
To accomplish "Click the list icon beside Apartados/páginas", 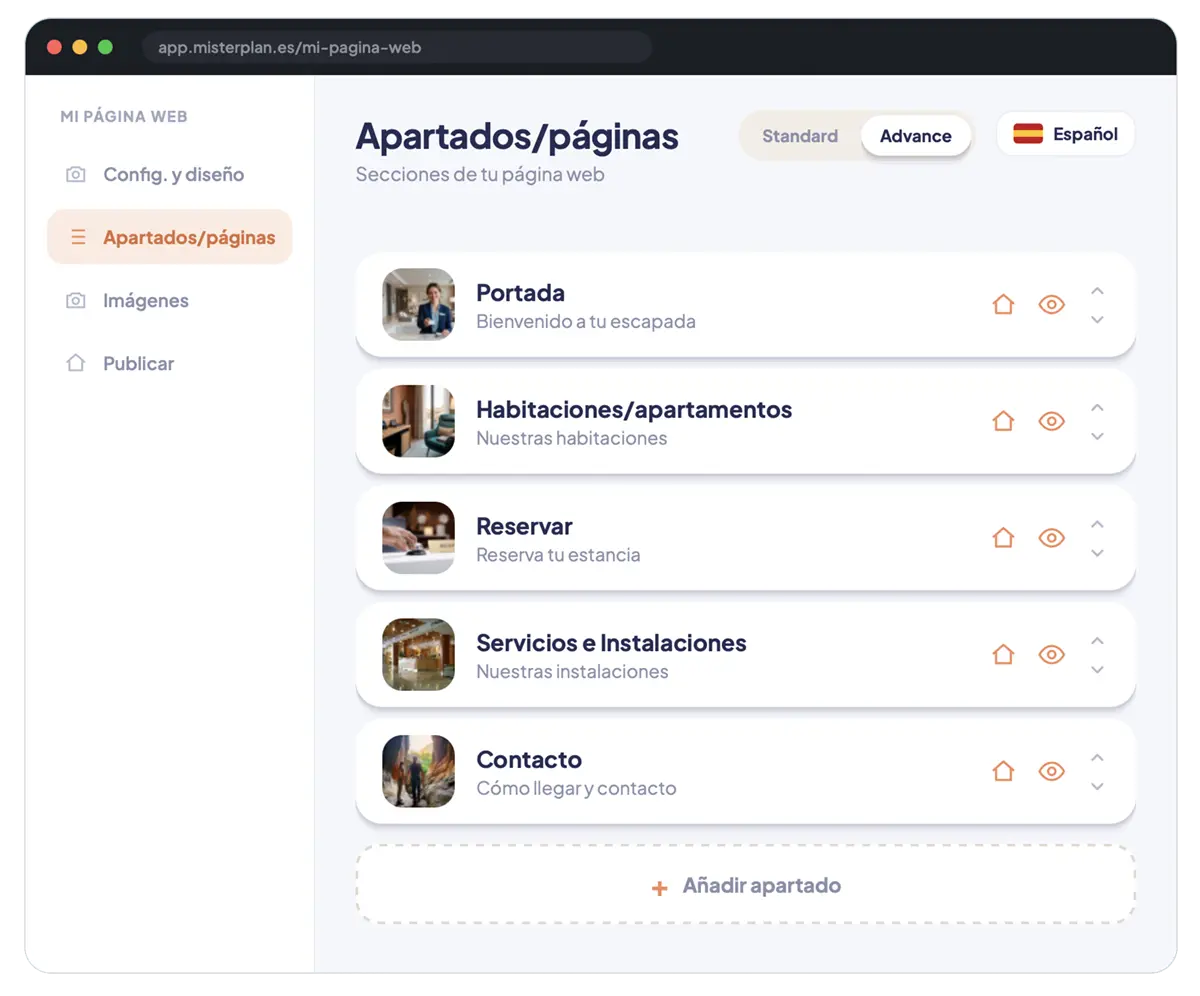I will pos(77,238).
